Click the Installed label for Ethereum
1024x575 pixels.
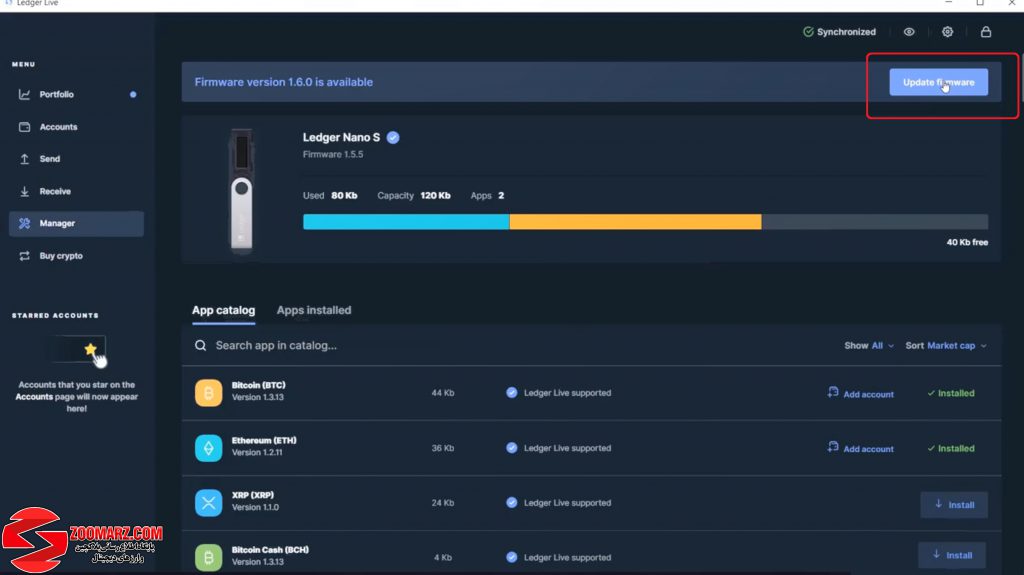click(951, 448)
